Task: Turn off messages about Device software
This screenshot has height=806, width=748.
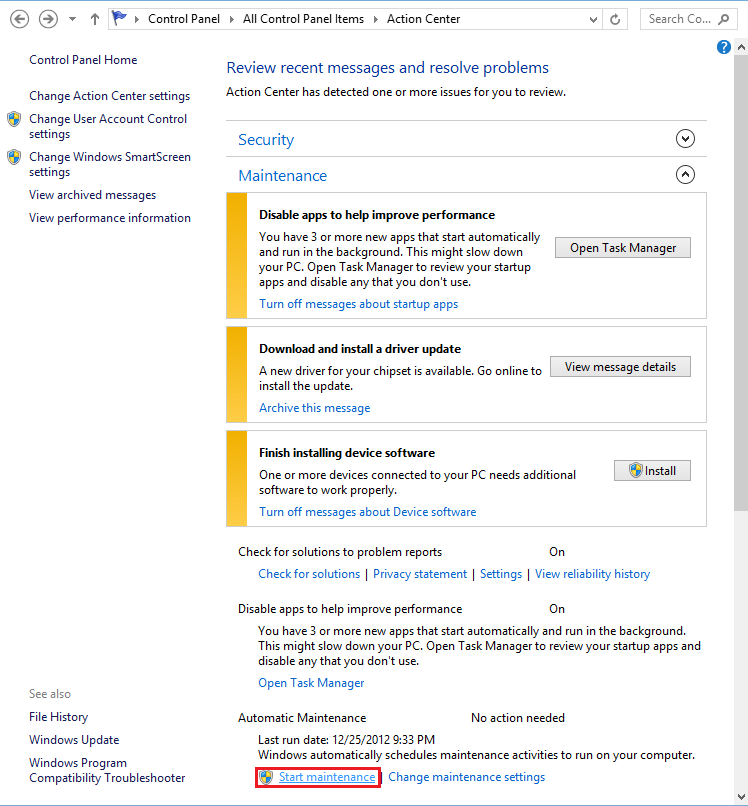Action: [368, 512]
